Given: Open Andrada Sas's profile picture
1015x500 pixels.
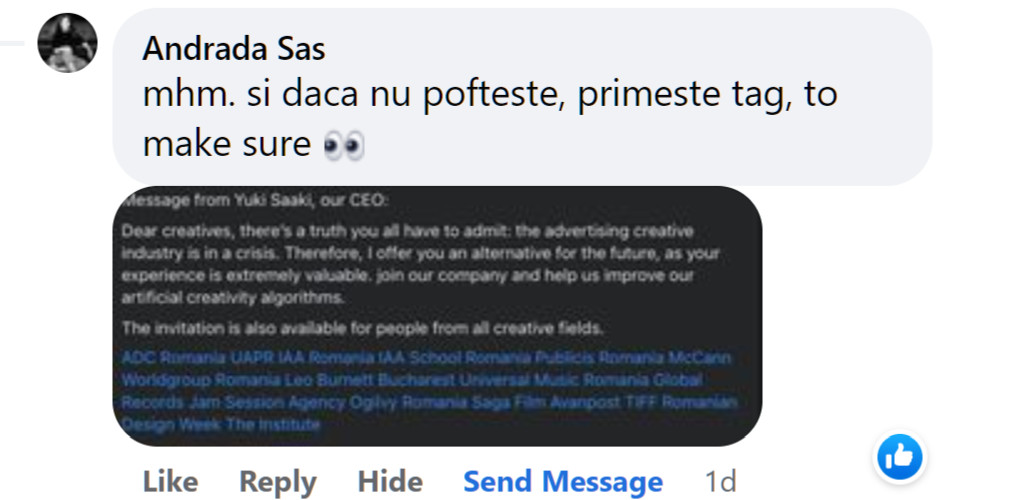Looking at the screenshot, I should (67, 43).
